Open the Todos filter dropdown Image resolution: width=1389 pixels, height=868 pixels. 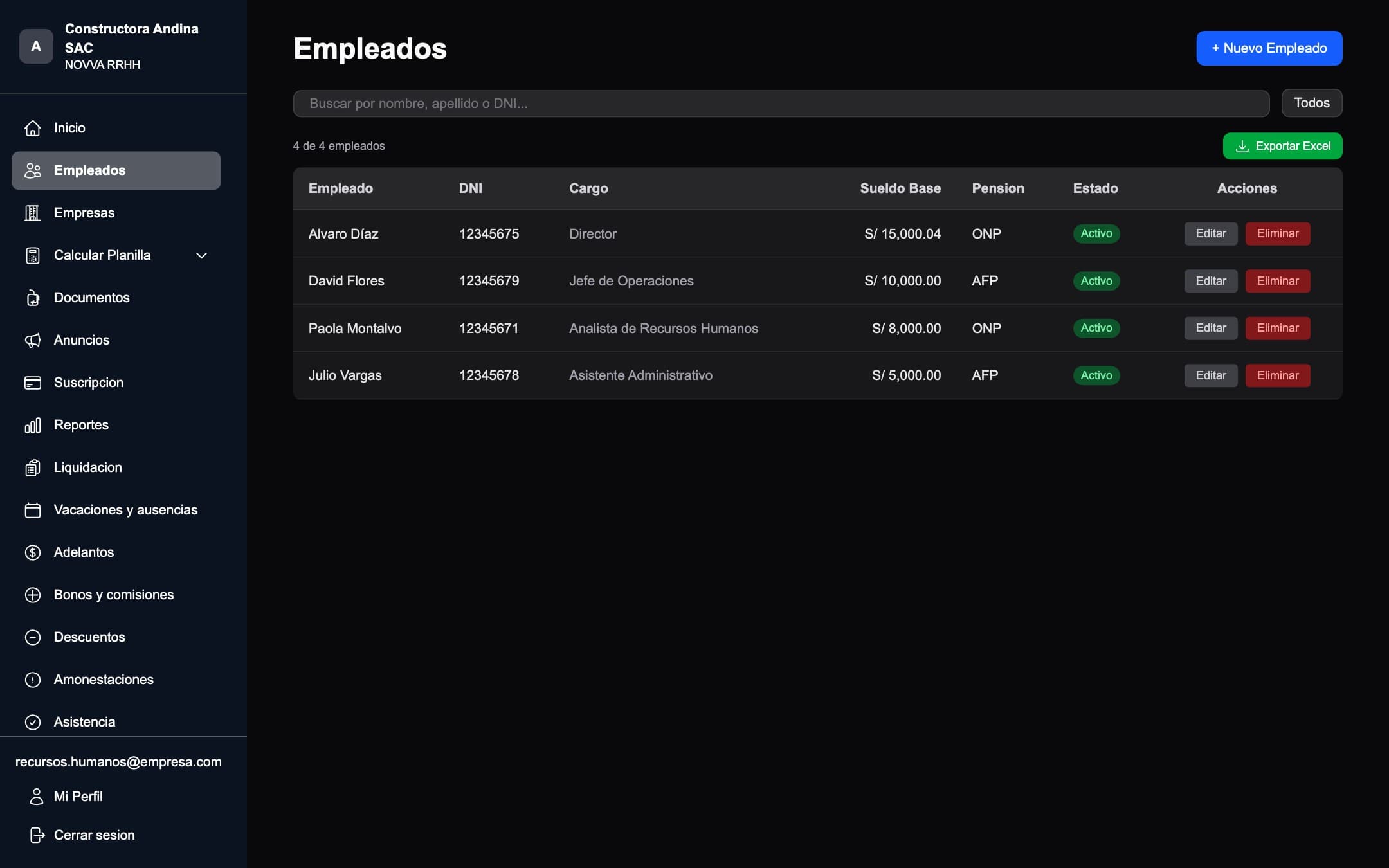pos(1311,103)
